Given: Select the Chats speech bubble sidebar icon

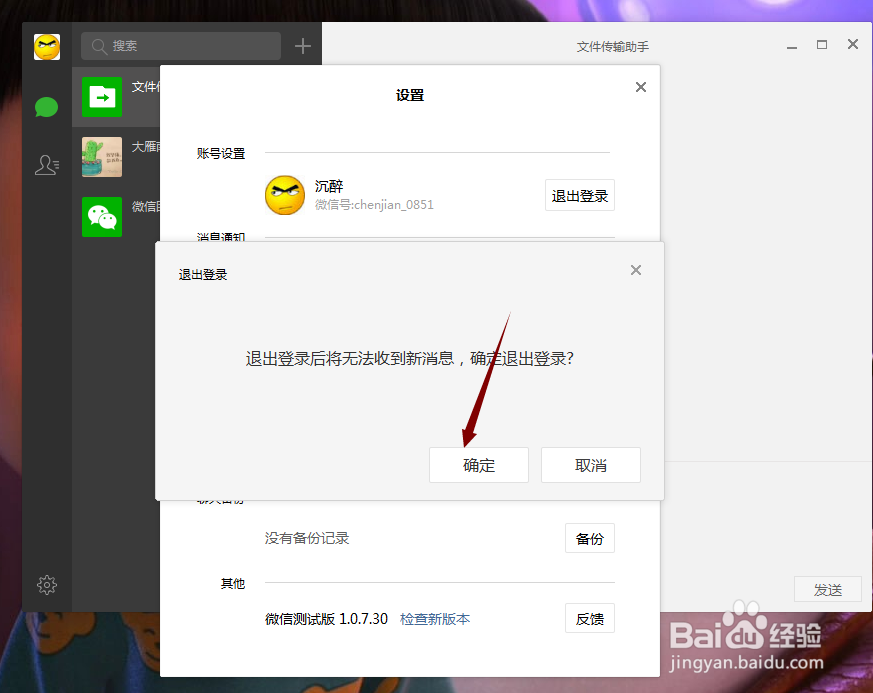Looking at the screenshot, I should 46,106.
